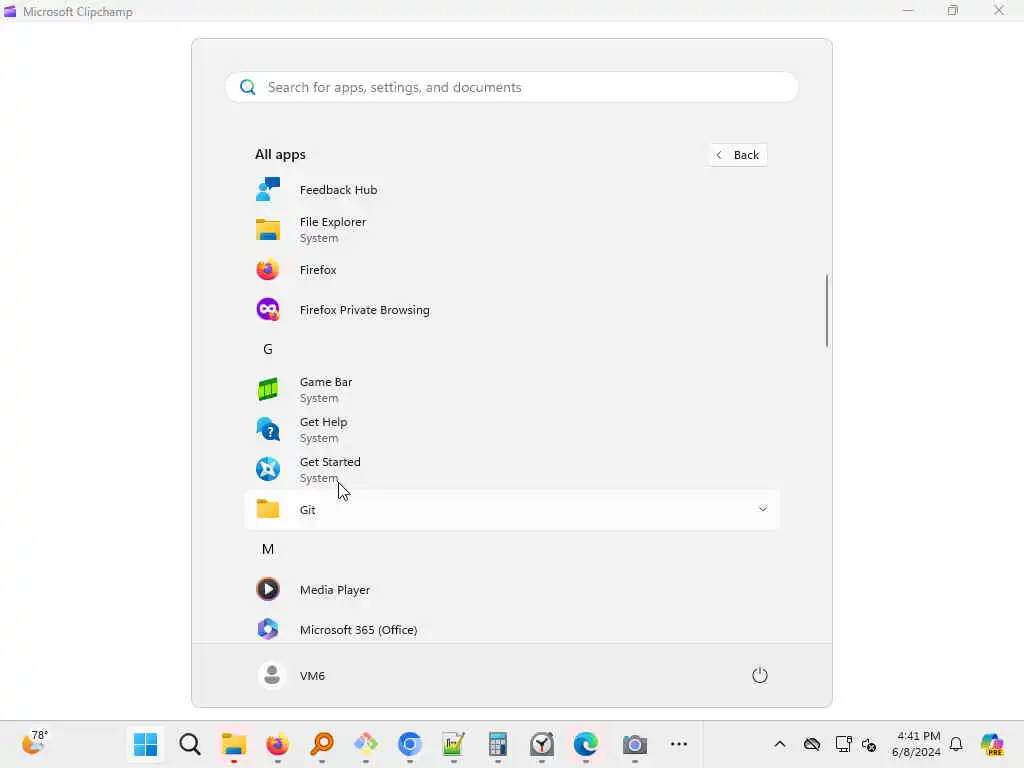This screenshot has width=1024, height=768.
Task: Click the Windows Start button on taskbar
Action: 145,744
